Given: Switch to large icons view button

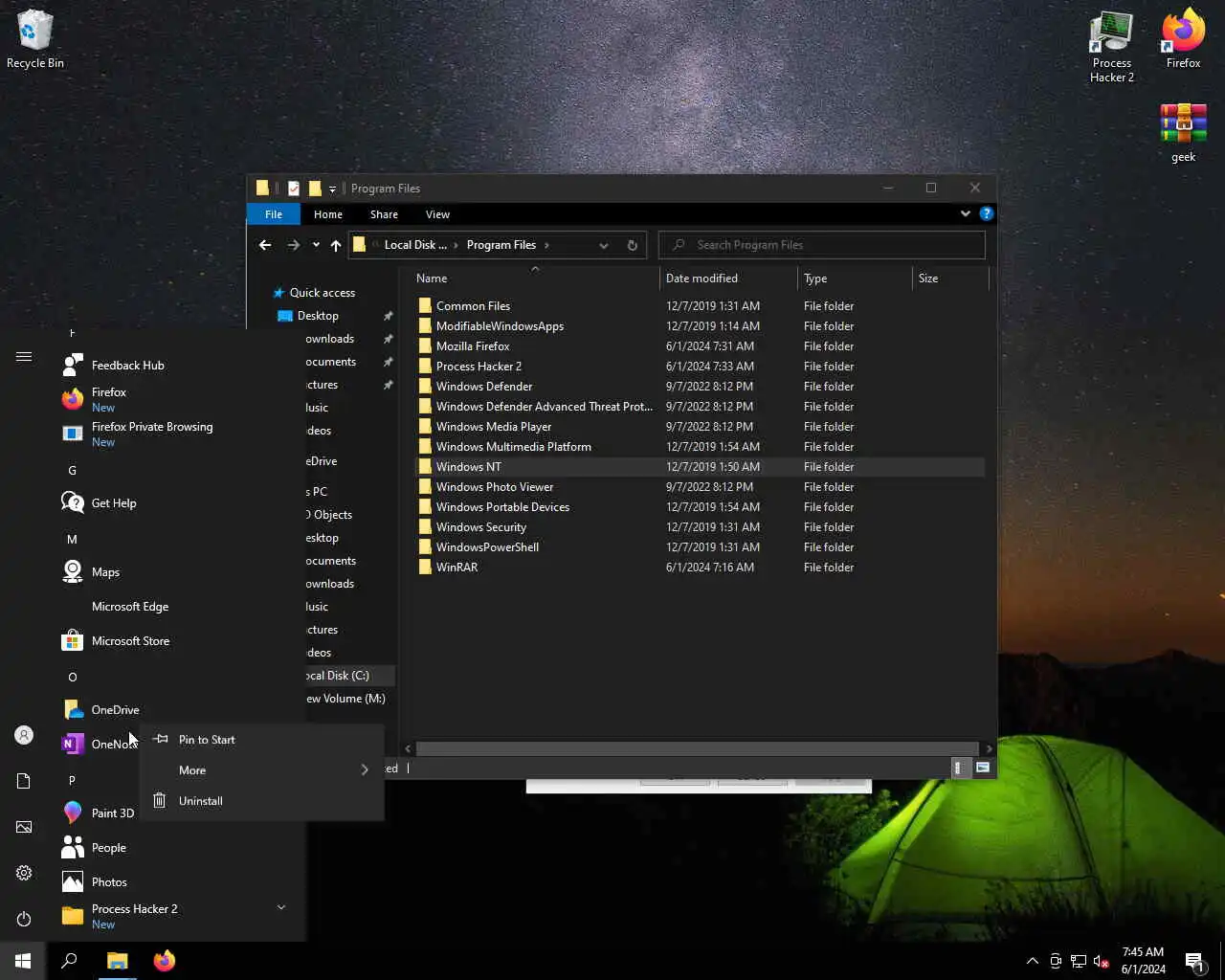Looking at the screenshot, I should [x=982, y=768].
